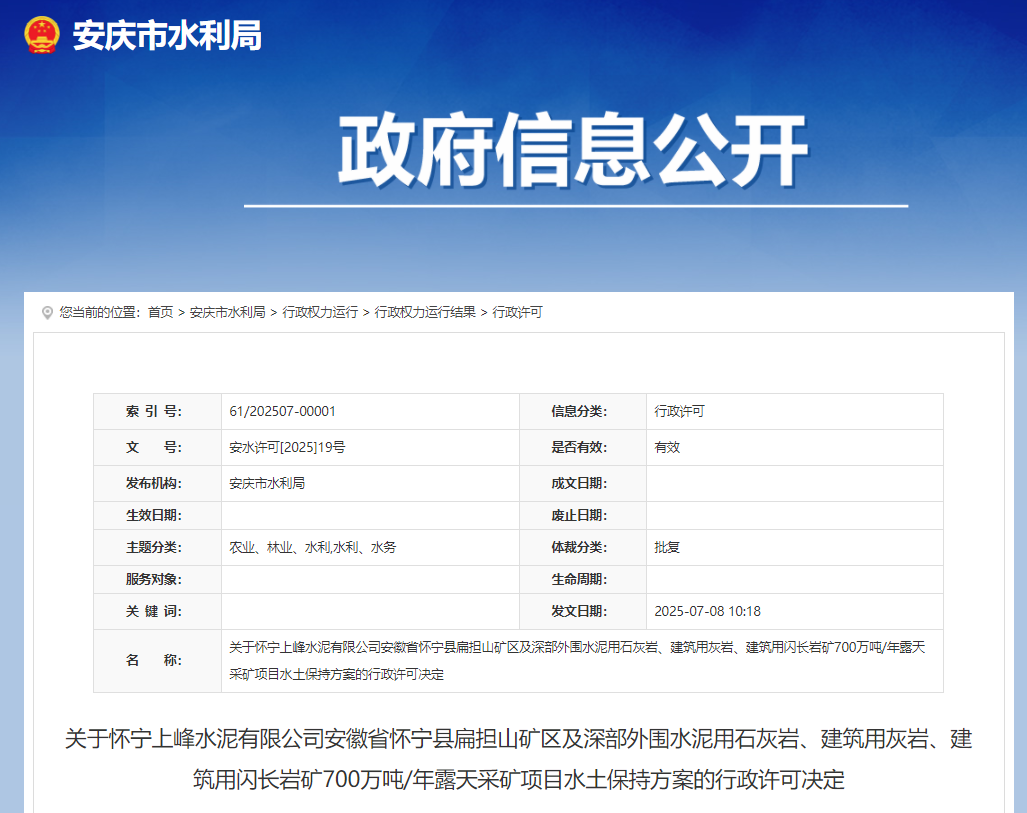The height and width of the screenshot is (813, 1027).
Task: Click the location pin icon in breadcrumb
Action: click(x=47, y=313)
